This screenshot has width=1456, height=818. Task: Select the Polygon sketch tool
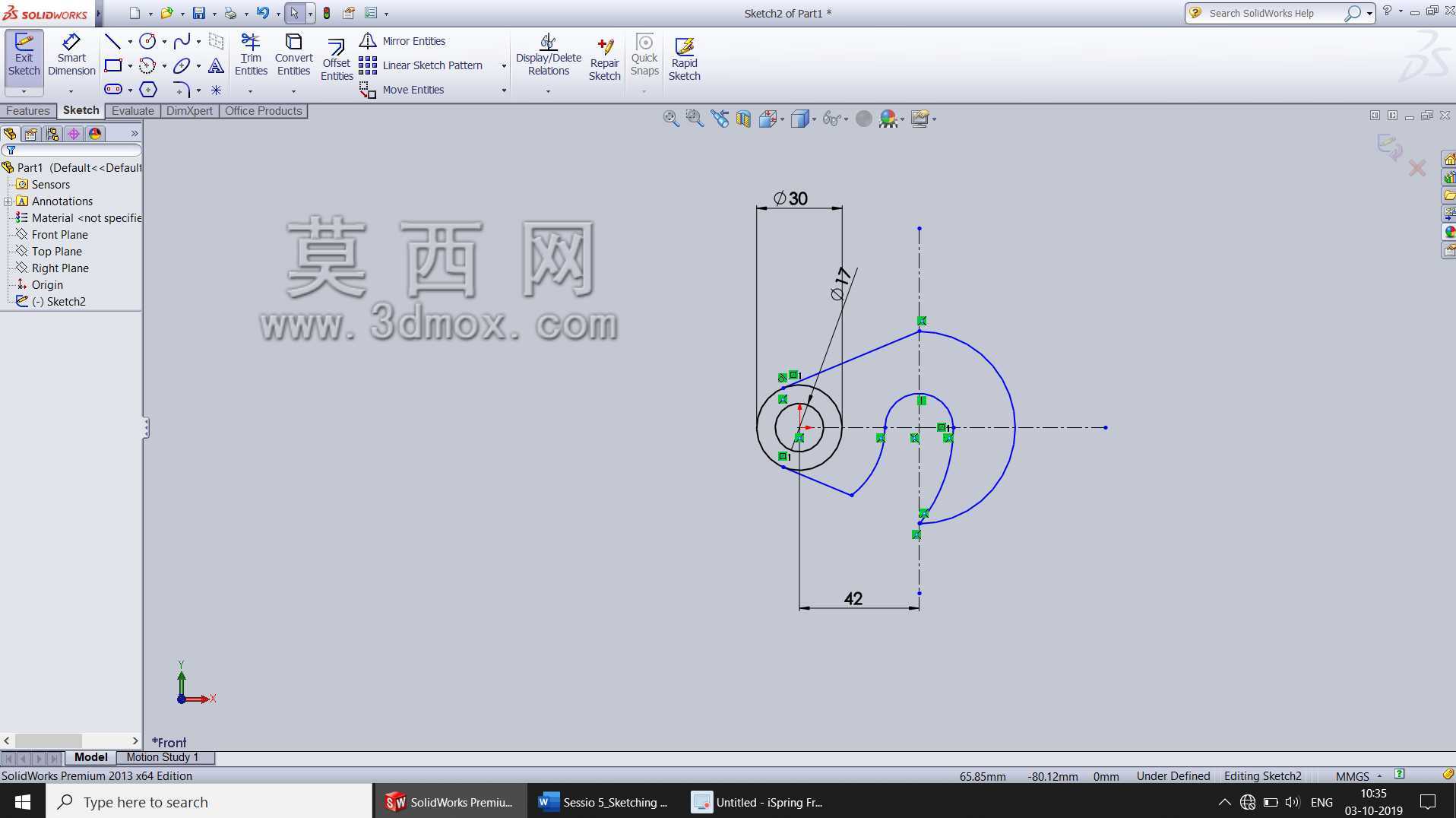(x=148, y=90)
